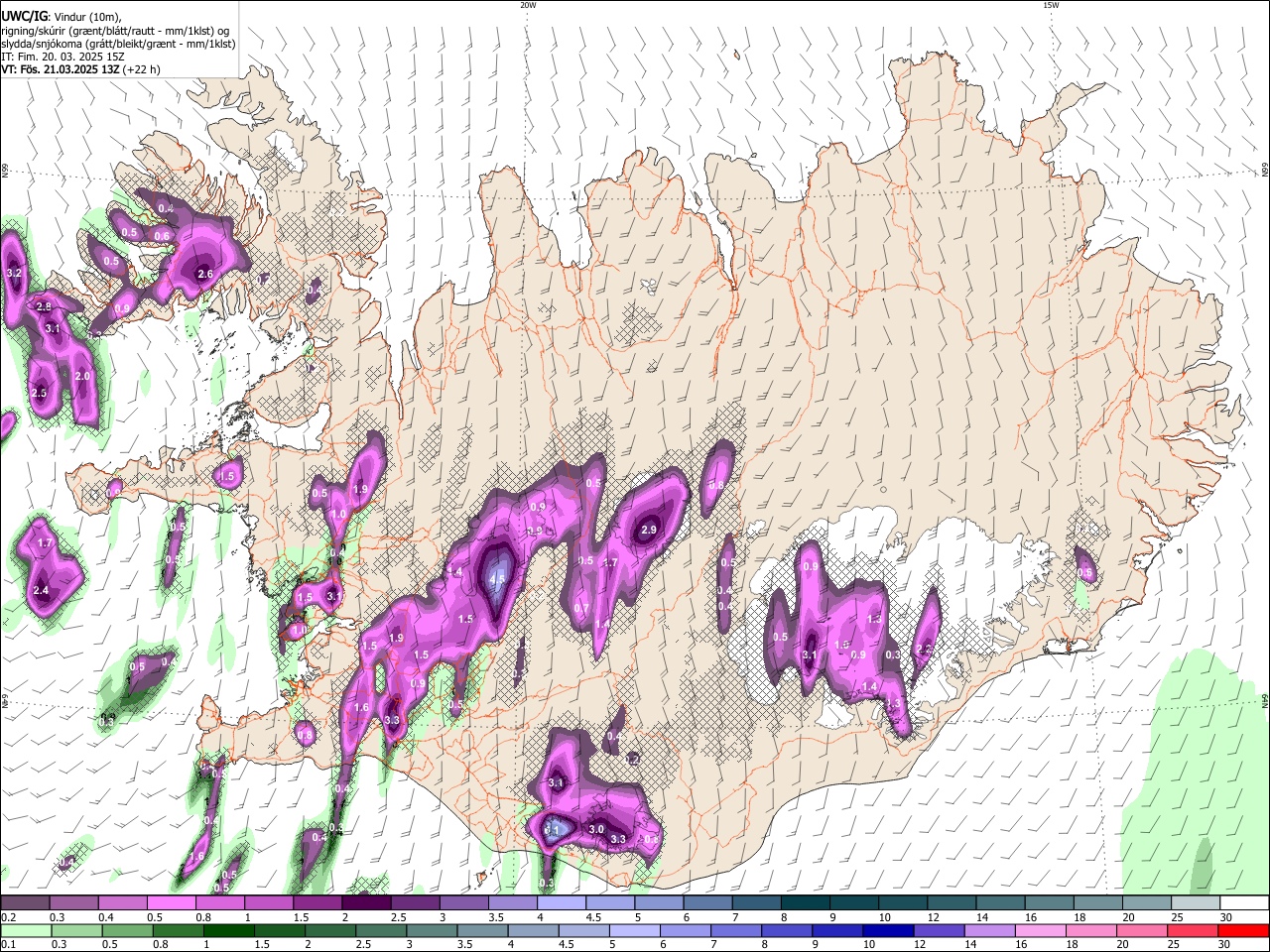1270x952 pixels.
Task: Click the 2.4 value off the west coast
Action: pos(41,591)
